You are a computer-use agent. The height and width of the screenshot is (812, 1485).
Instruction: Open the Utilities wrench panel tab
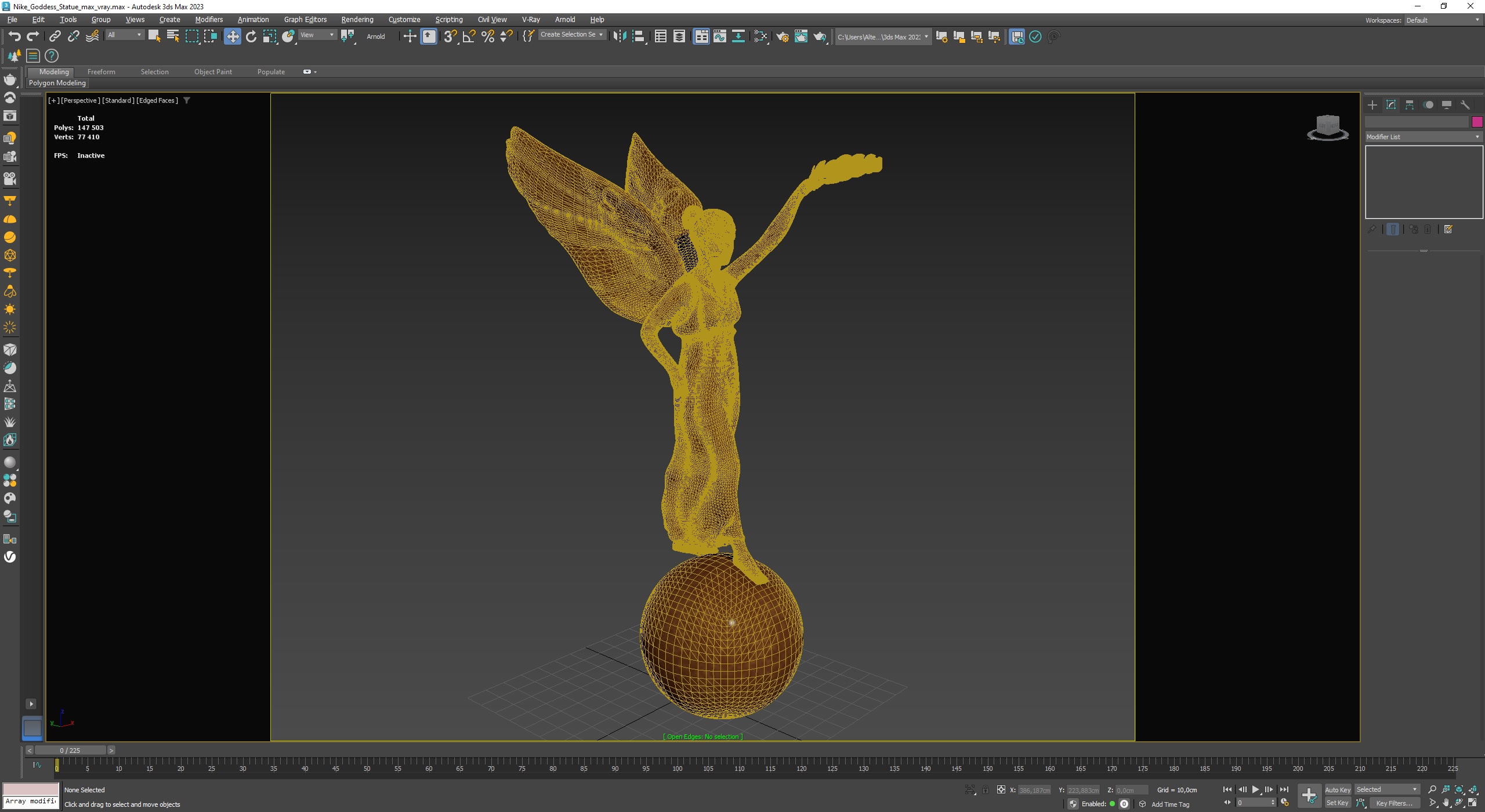[x=1465, y=105]
